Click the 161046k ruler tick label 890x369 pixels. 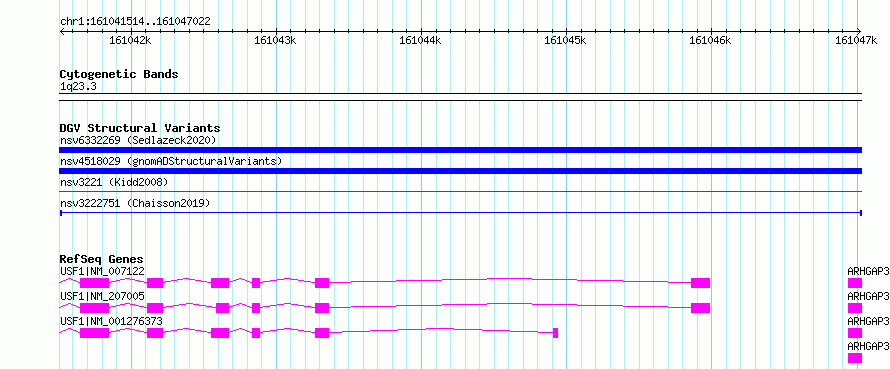(710, 40)
